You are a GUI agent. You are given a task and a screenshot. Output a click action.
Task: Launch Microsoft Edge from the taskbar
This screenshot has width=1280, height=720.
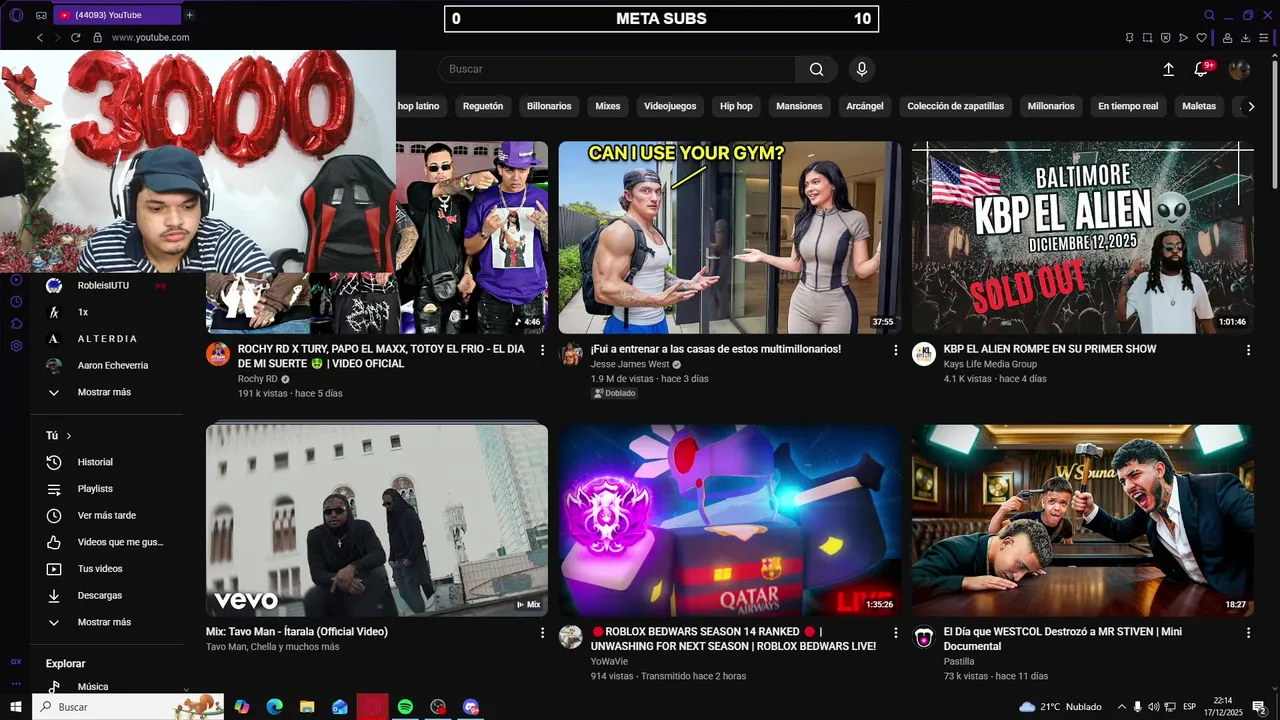click(x=274, y=707)
